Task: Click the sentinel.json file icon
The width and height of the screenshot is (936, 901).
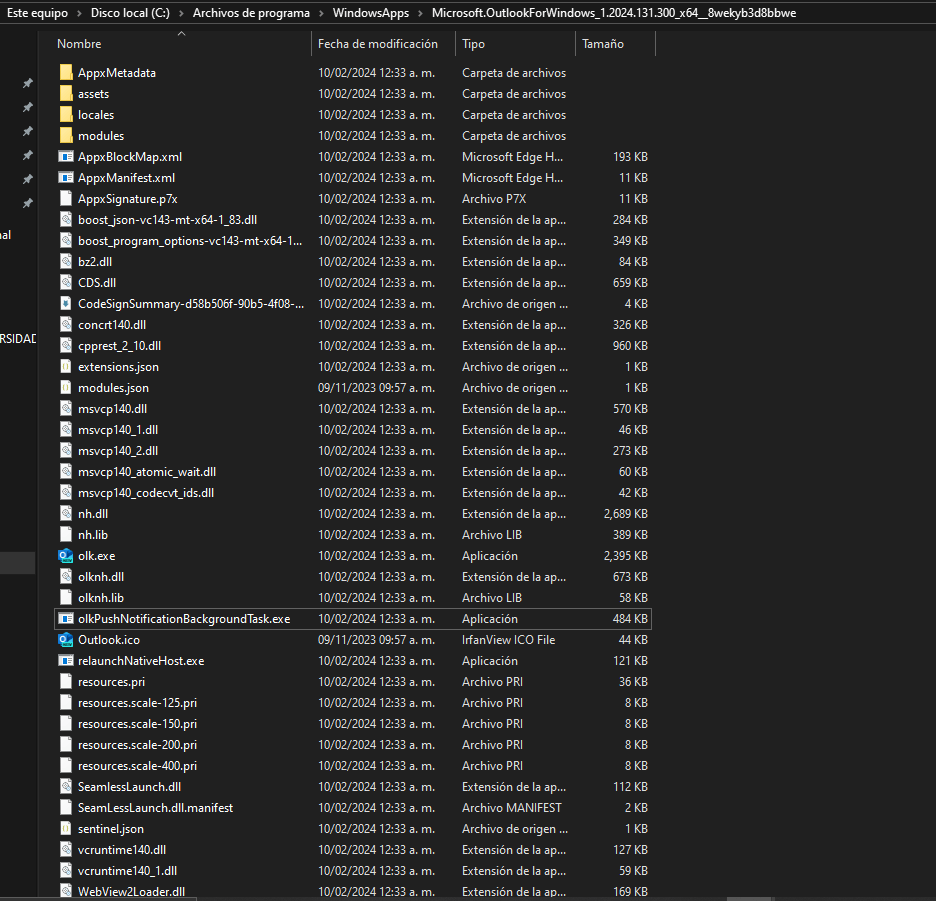Action: click(x=66, y=829)
